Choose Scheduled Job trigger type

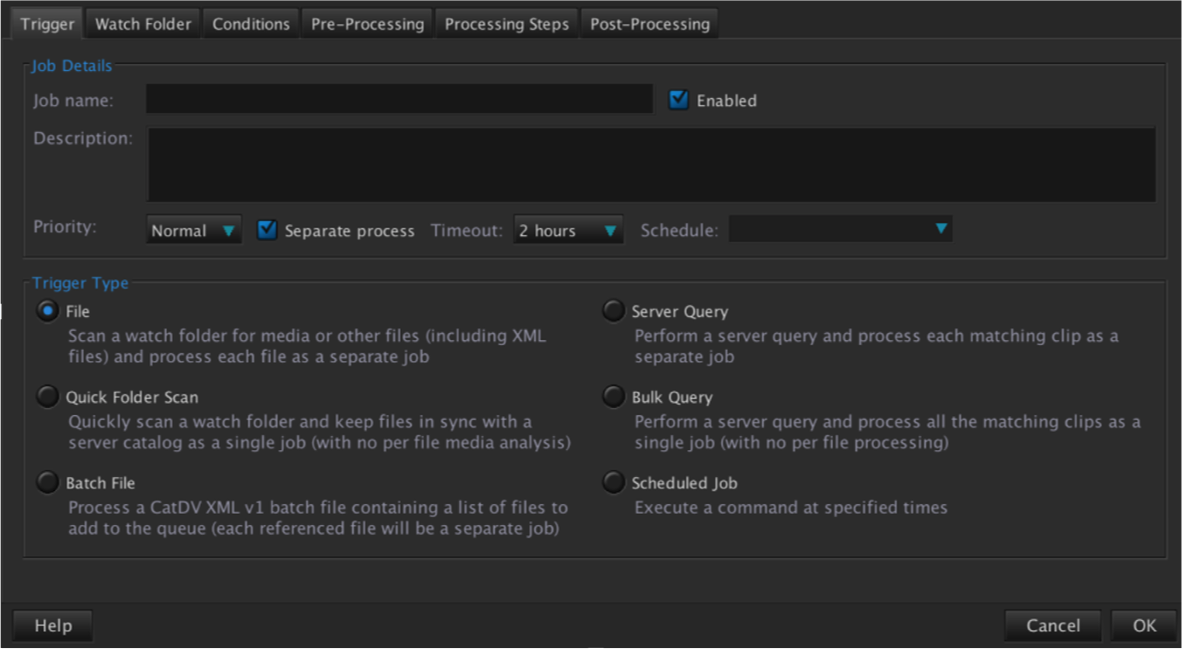613,483
